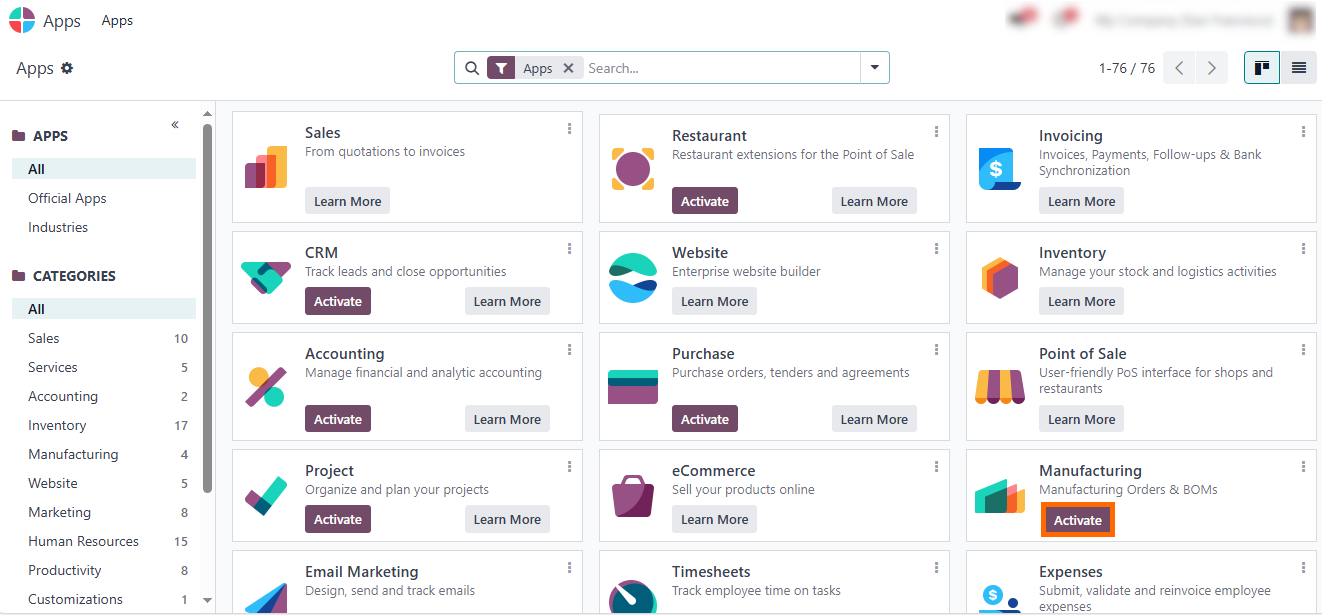Switch to Kanban view

tap(1262, 68)
